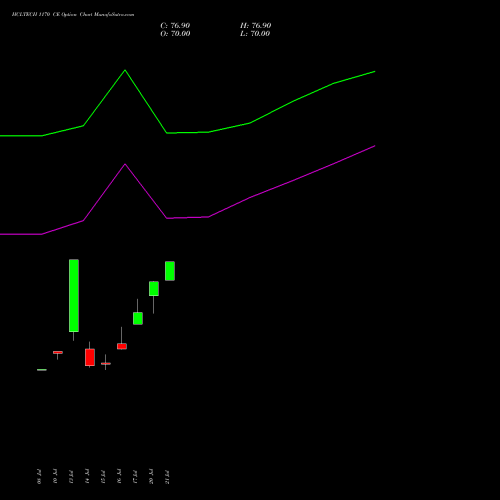This screenshot has height=500, width=500.
Task: Select the high value H: 76.90
Action: click(x=255, y=26)
